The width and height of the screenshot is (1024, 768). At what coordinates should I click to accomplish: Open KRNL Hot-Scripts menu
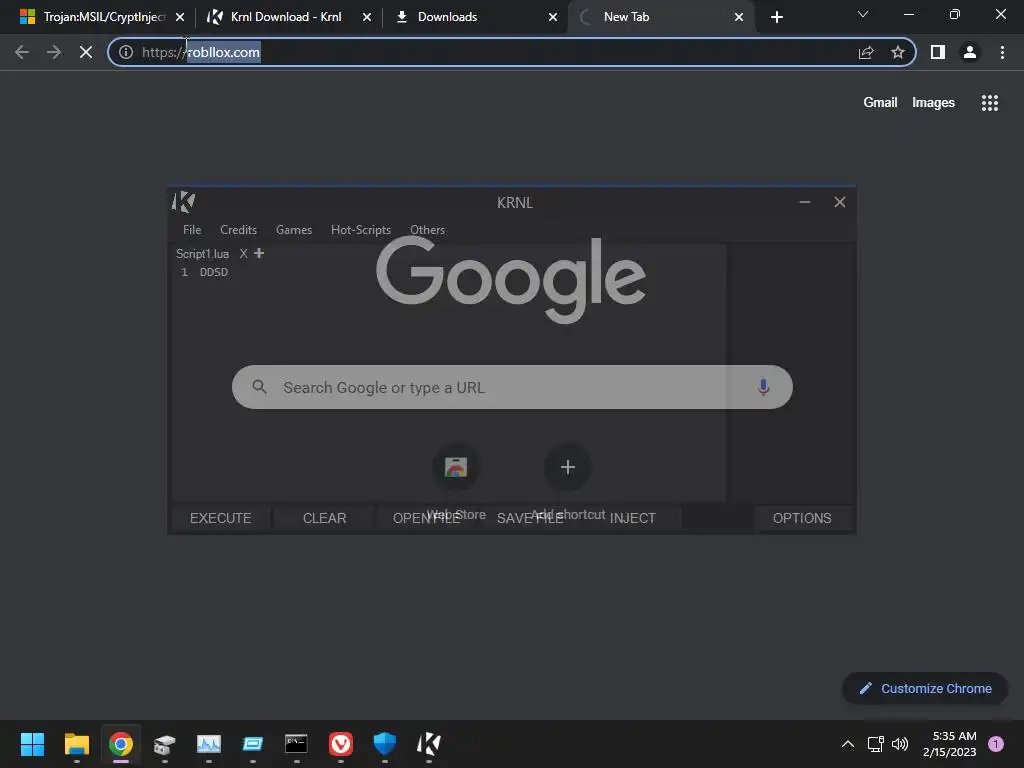coord(360,230)
